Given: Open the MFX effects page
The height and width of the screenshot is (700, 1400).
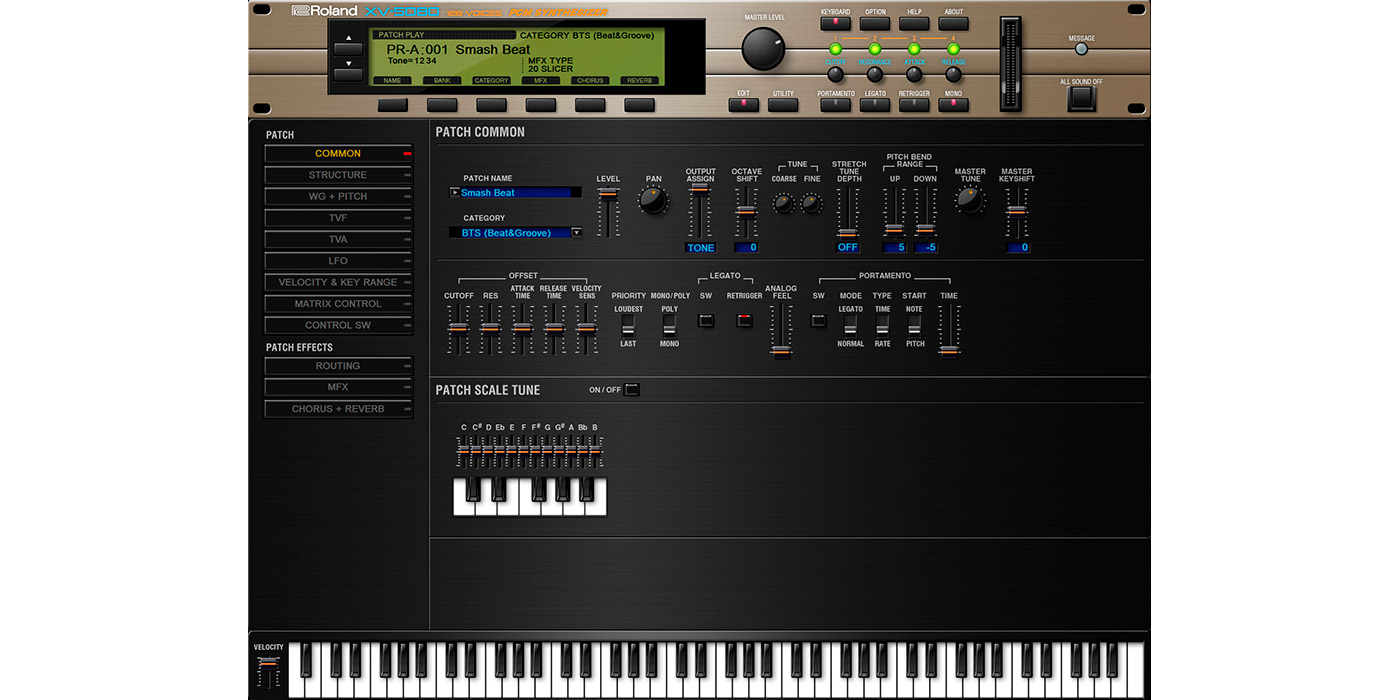Looking at the screenshot, I should pos(338,388).
